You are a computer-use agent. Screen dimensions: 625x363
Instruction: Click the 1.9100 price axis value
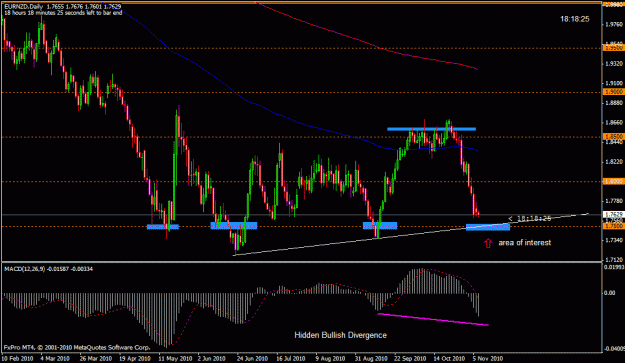pyautogui.click(x=614, y=84)
